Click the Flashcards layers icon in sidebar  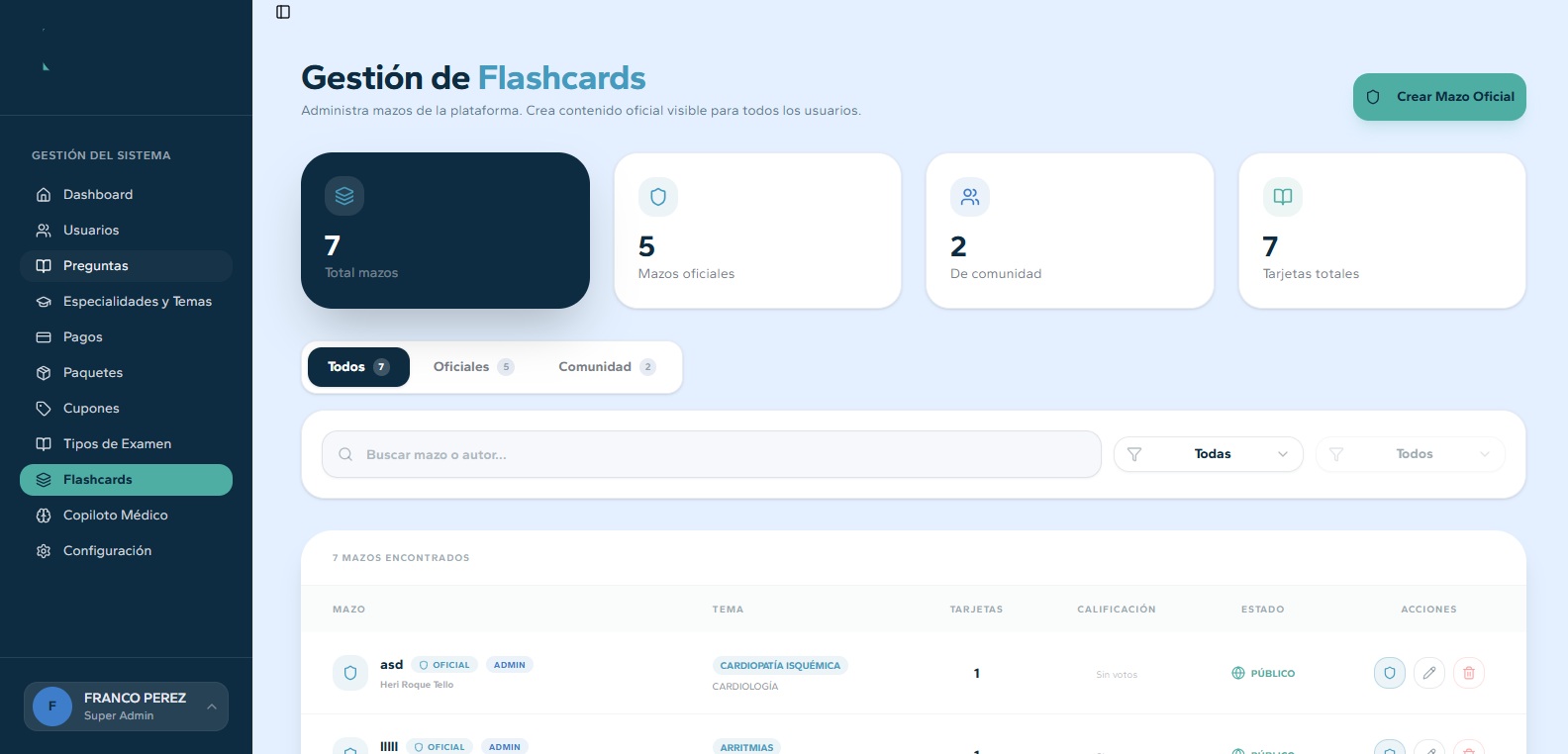tap(44, 480)
